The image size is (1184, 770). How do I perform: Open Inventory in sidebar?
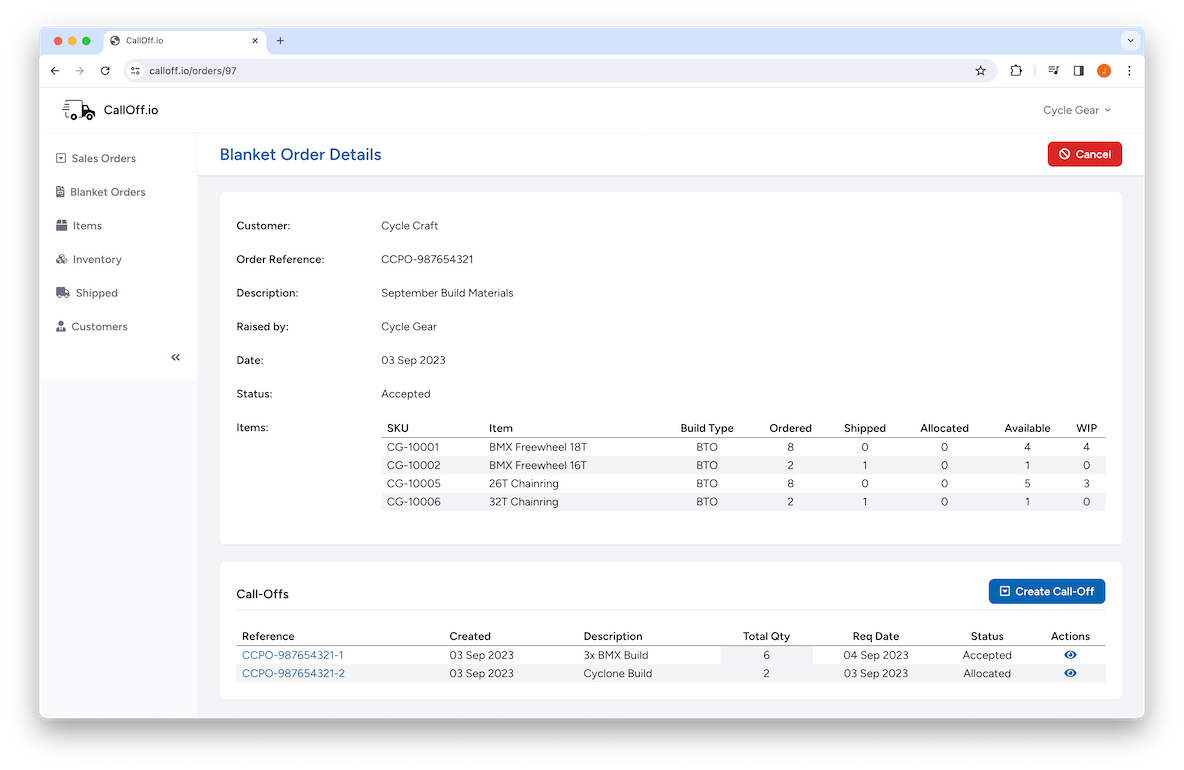click(88, 259)
